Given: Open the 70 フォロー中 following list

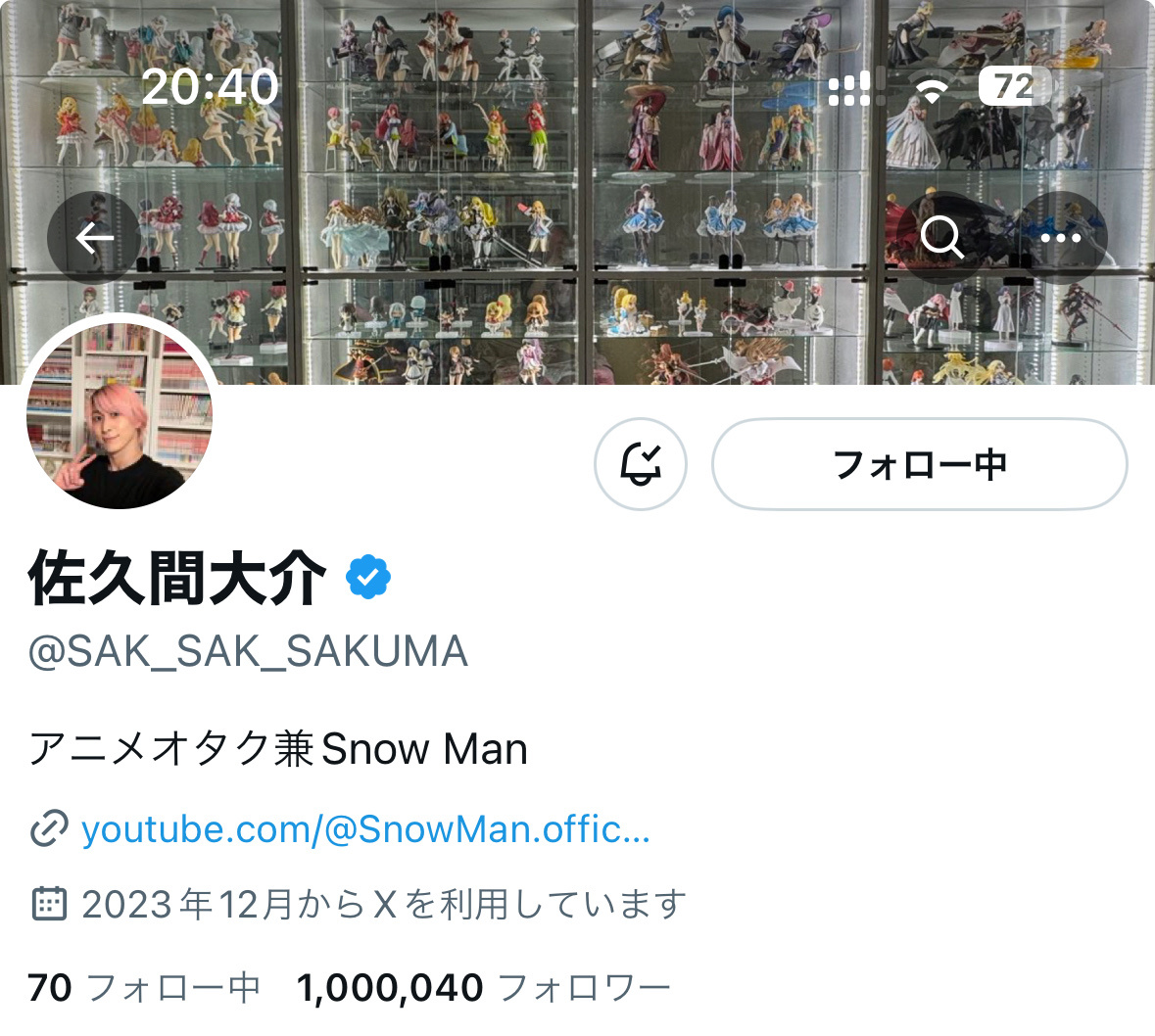Looking at the screenshot, I should (144, 987).
